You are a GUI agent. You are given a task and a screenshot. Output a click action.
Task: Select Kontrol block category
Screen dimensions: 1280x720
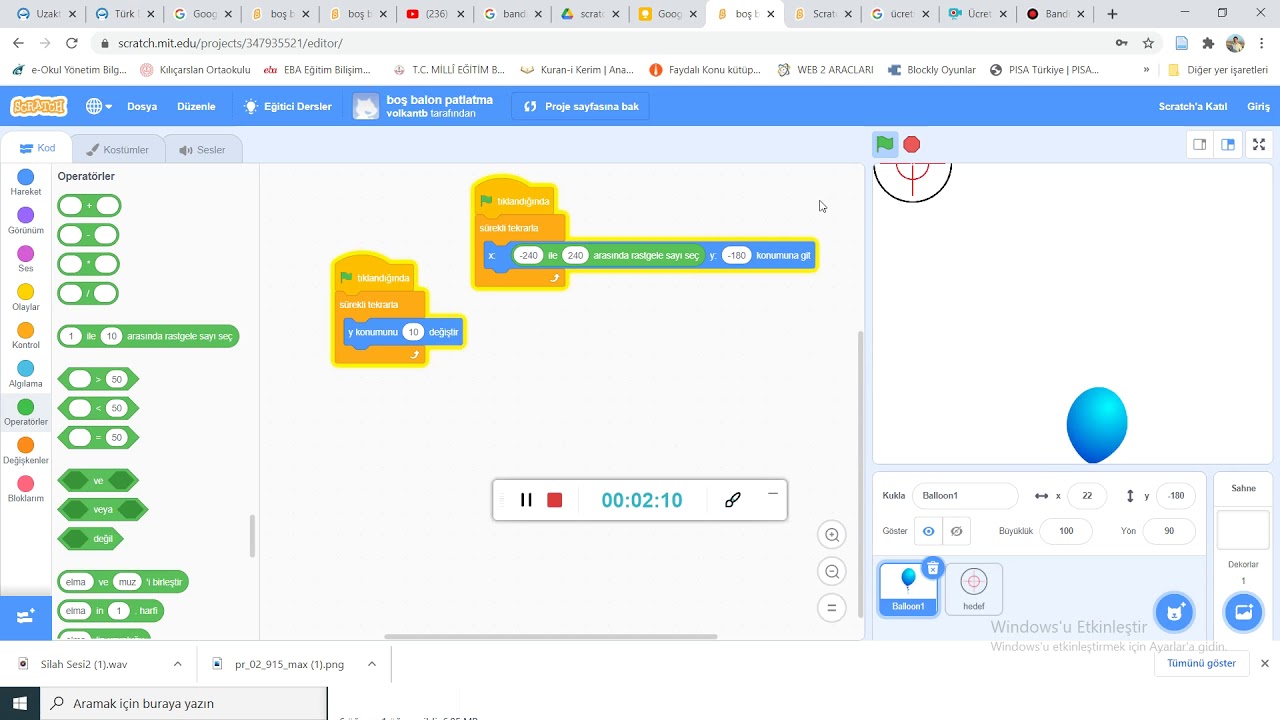26,336
